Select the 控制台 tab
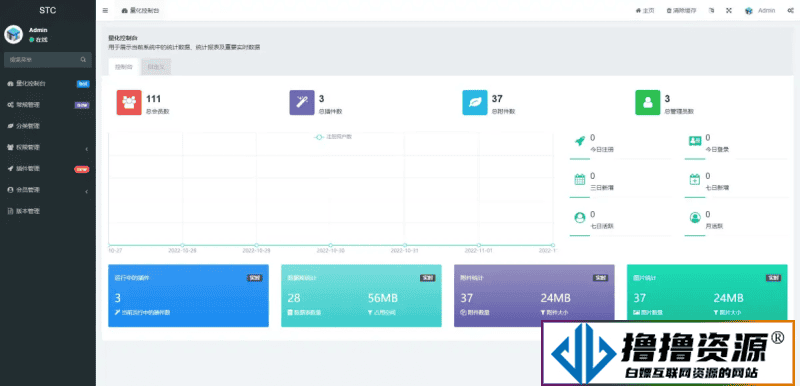 [123, 67]
